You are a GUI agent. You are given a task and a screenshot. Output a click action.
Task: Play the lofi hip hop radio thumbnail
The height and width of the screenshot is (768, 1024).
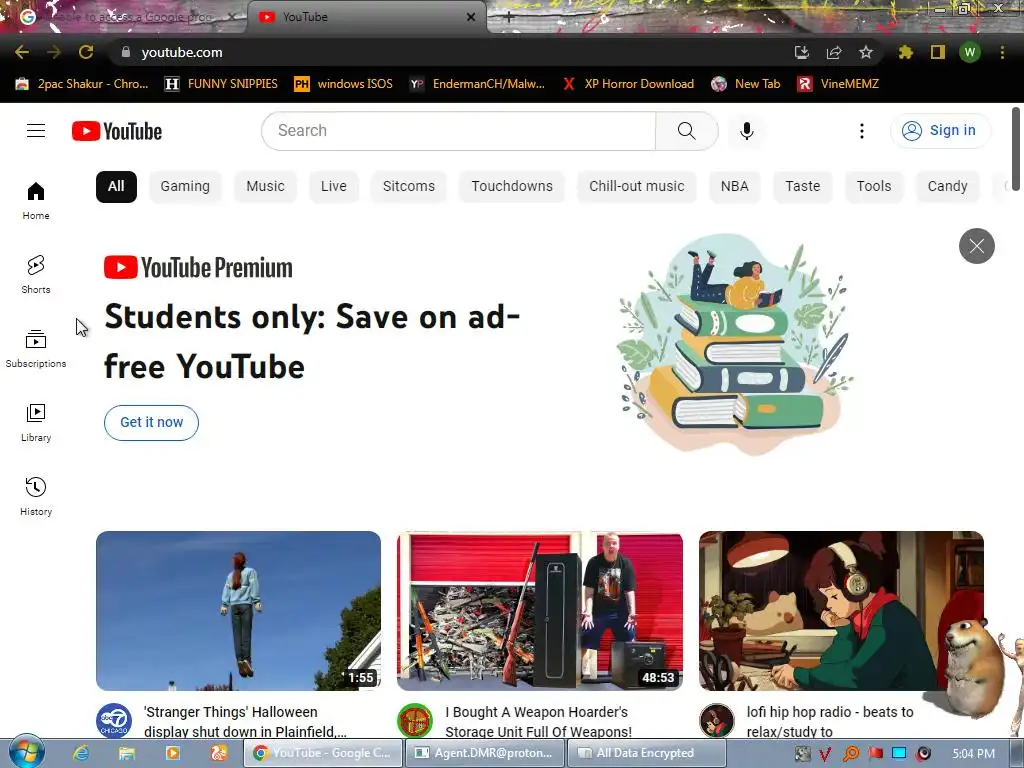click(x=841, y=611)
